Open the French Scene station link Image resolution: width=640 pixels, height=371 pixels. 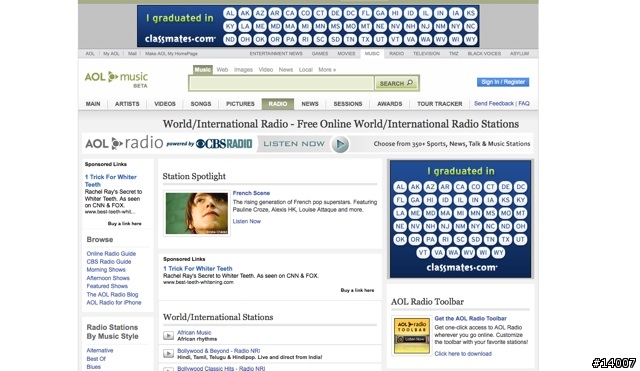(x=251, y=193)
